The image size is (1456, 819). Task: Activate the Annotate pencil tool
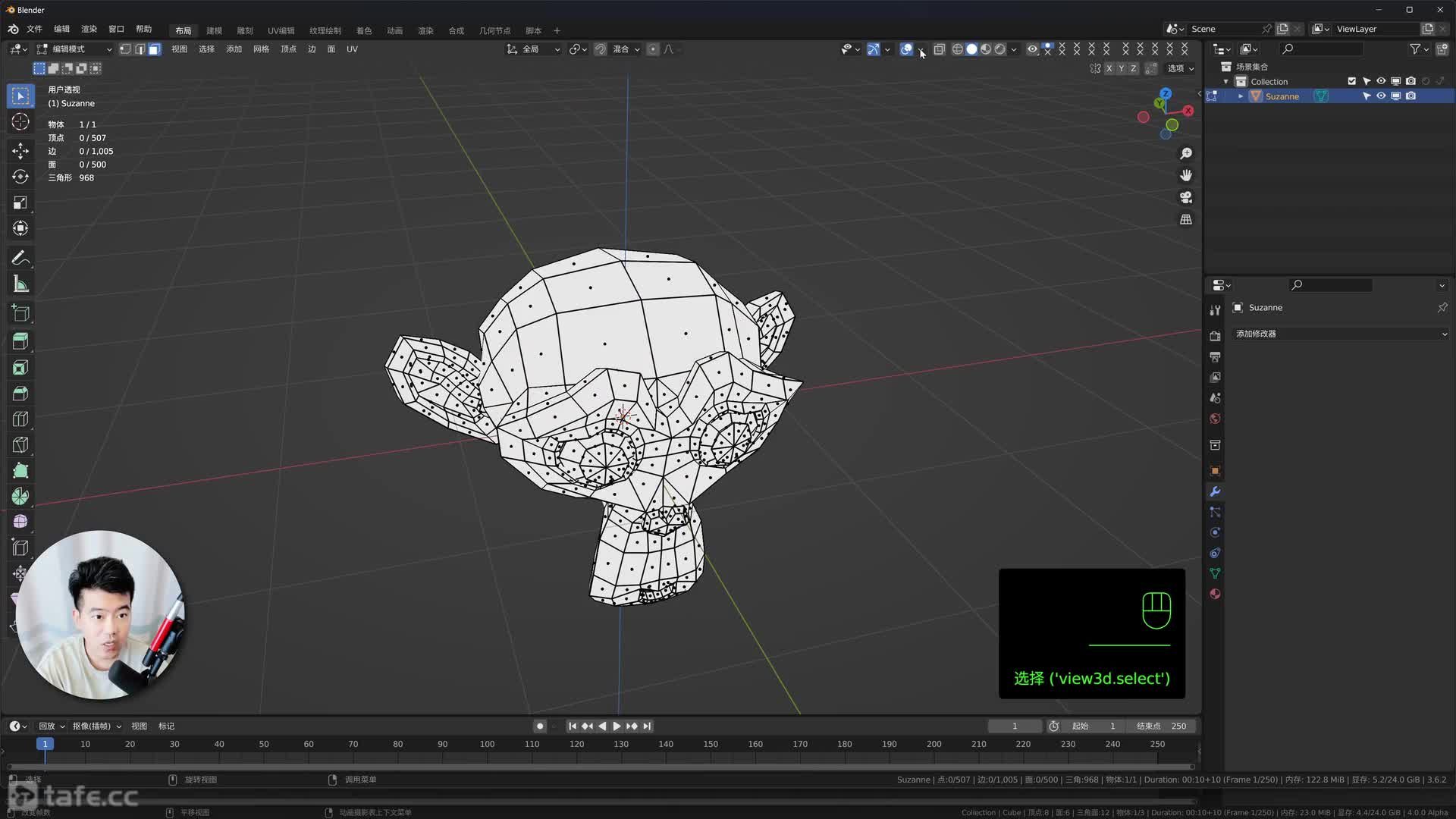tap(20, 259)
